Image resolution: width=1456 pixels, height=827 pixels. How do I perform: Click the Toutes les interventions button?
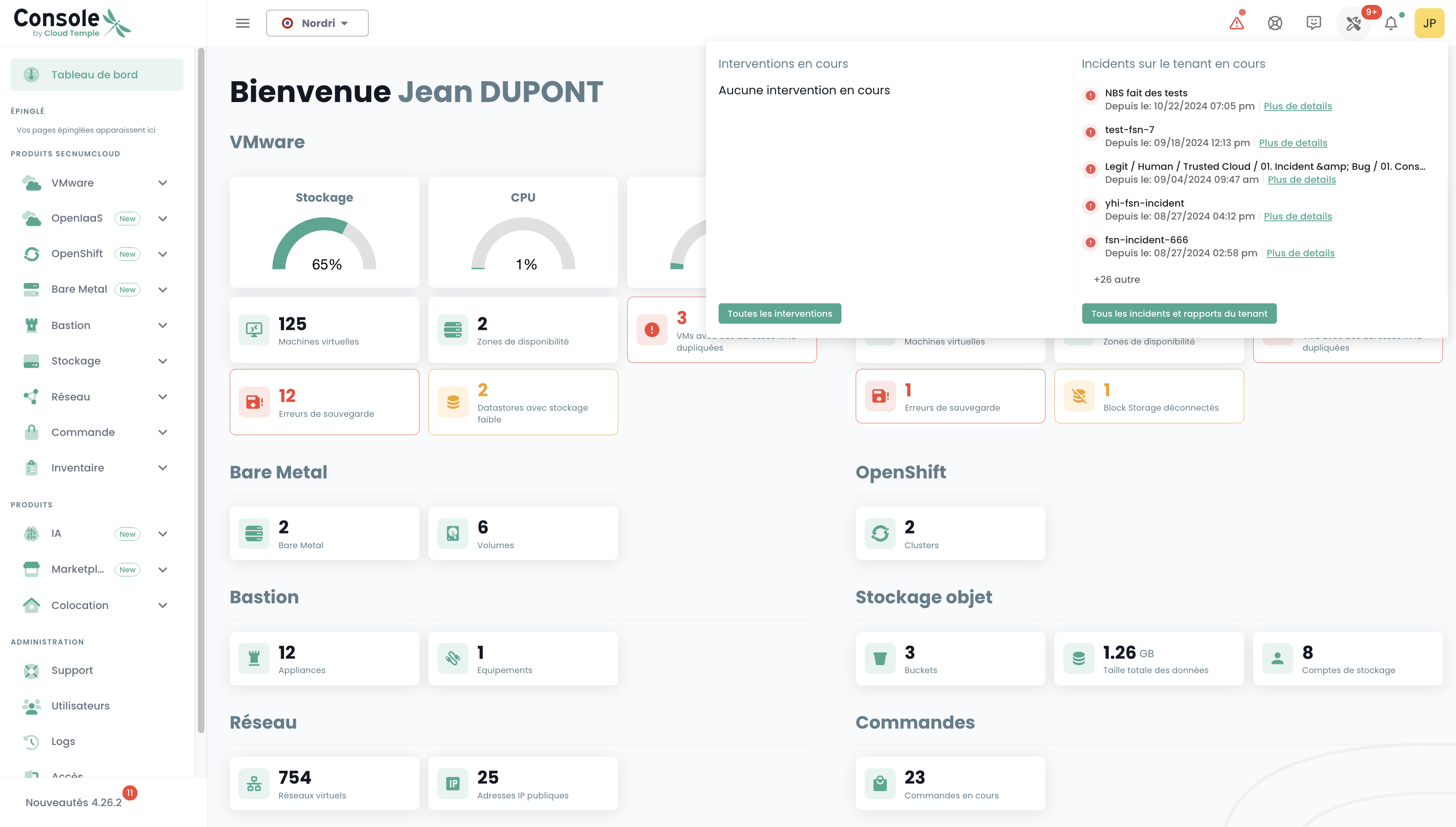779,313
